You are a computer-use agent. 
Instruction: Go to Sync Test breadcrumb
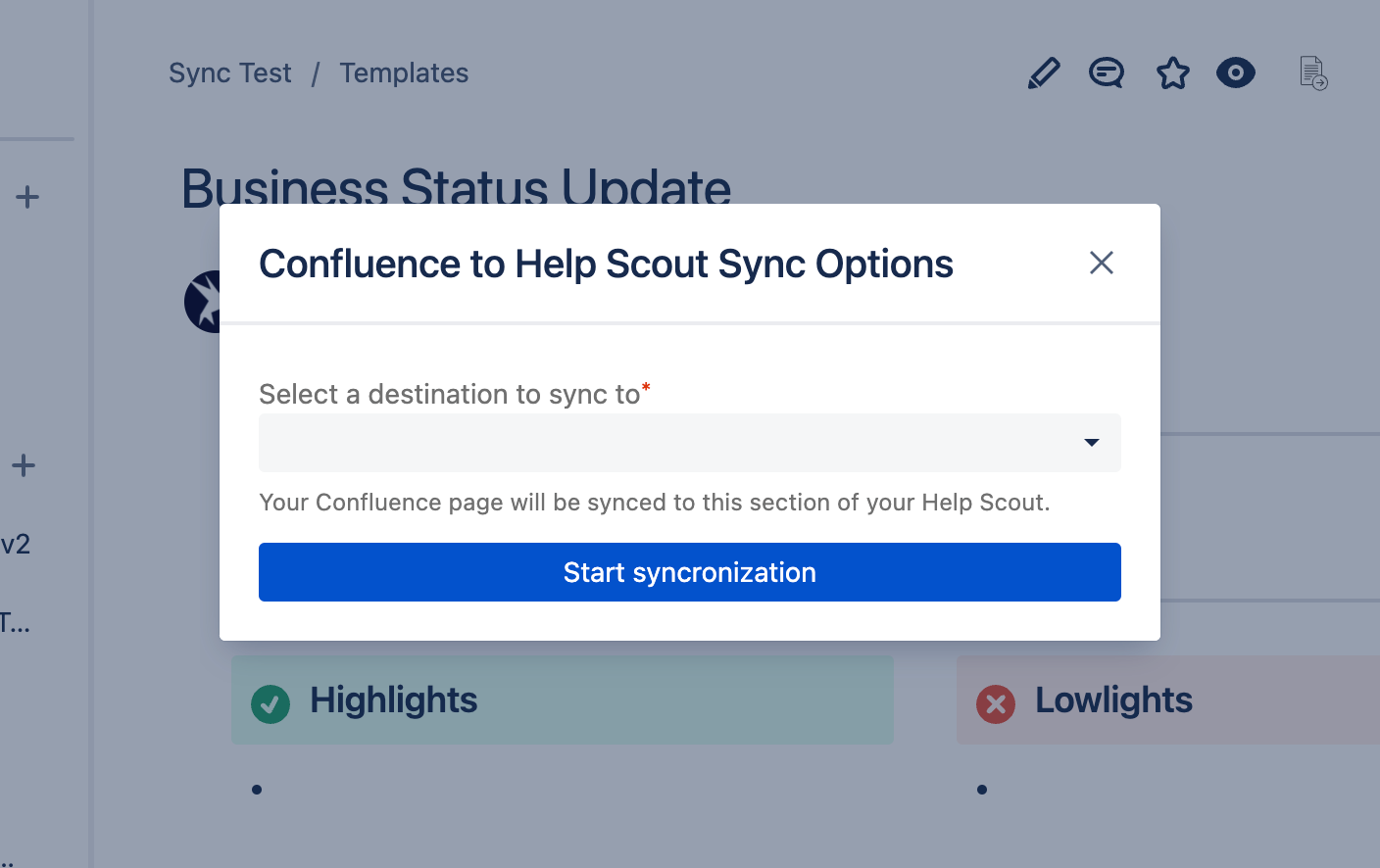pyautogui.click(x=229, y=73)
